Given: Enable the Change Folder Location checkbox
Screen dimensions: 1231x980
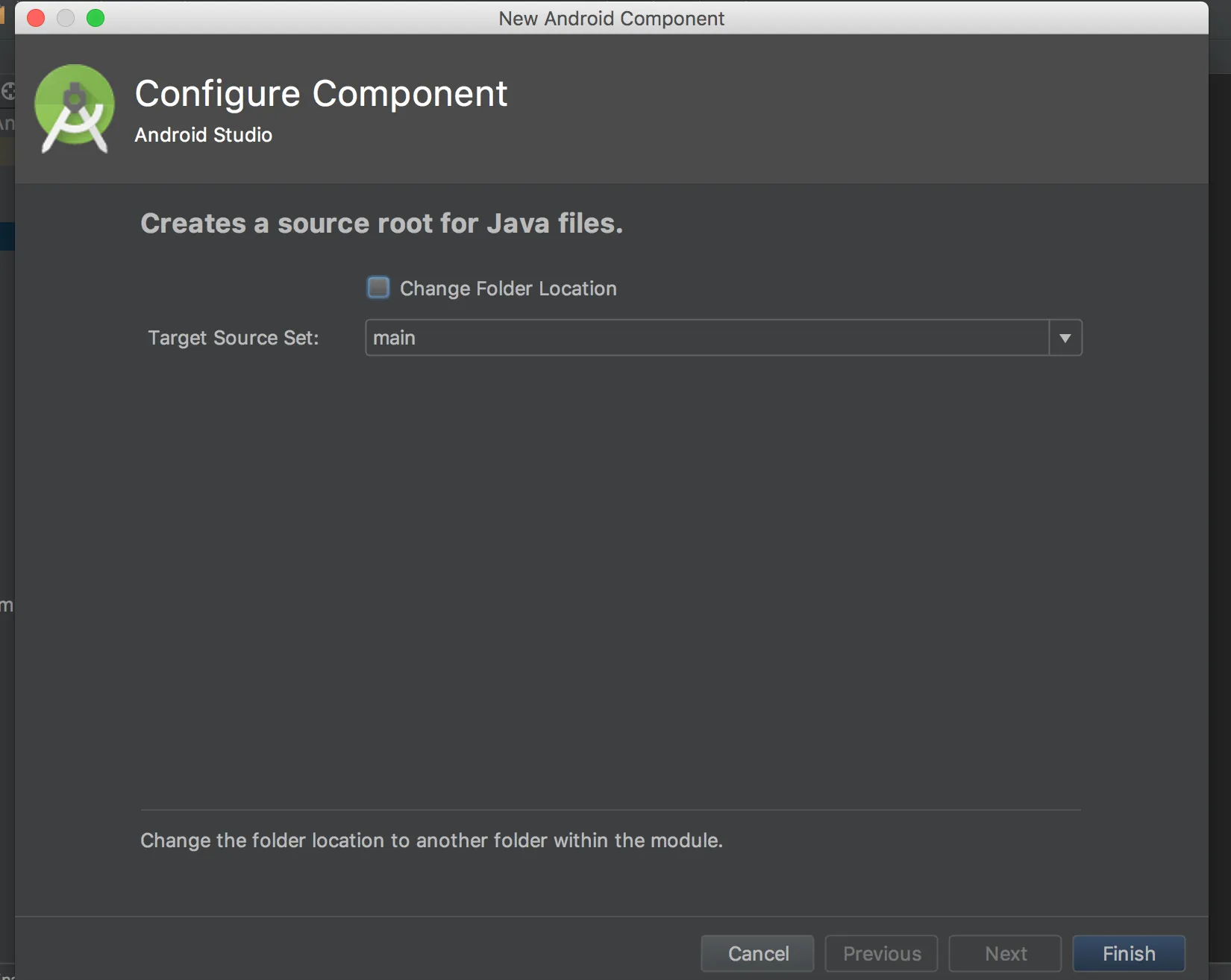Looking at the screenshot, I should (x=378, y=288).
